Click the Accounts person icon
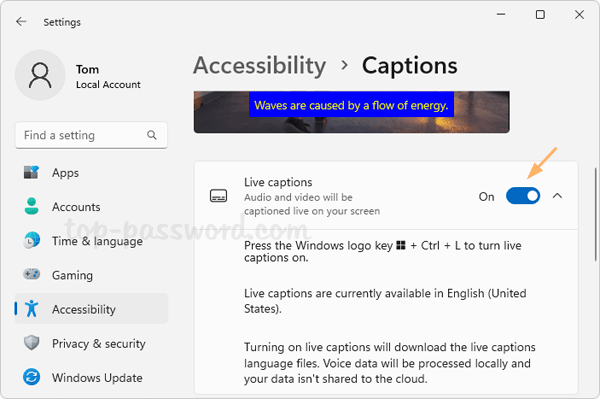600x399 pixels. coord(31,207)
